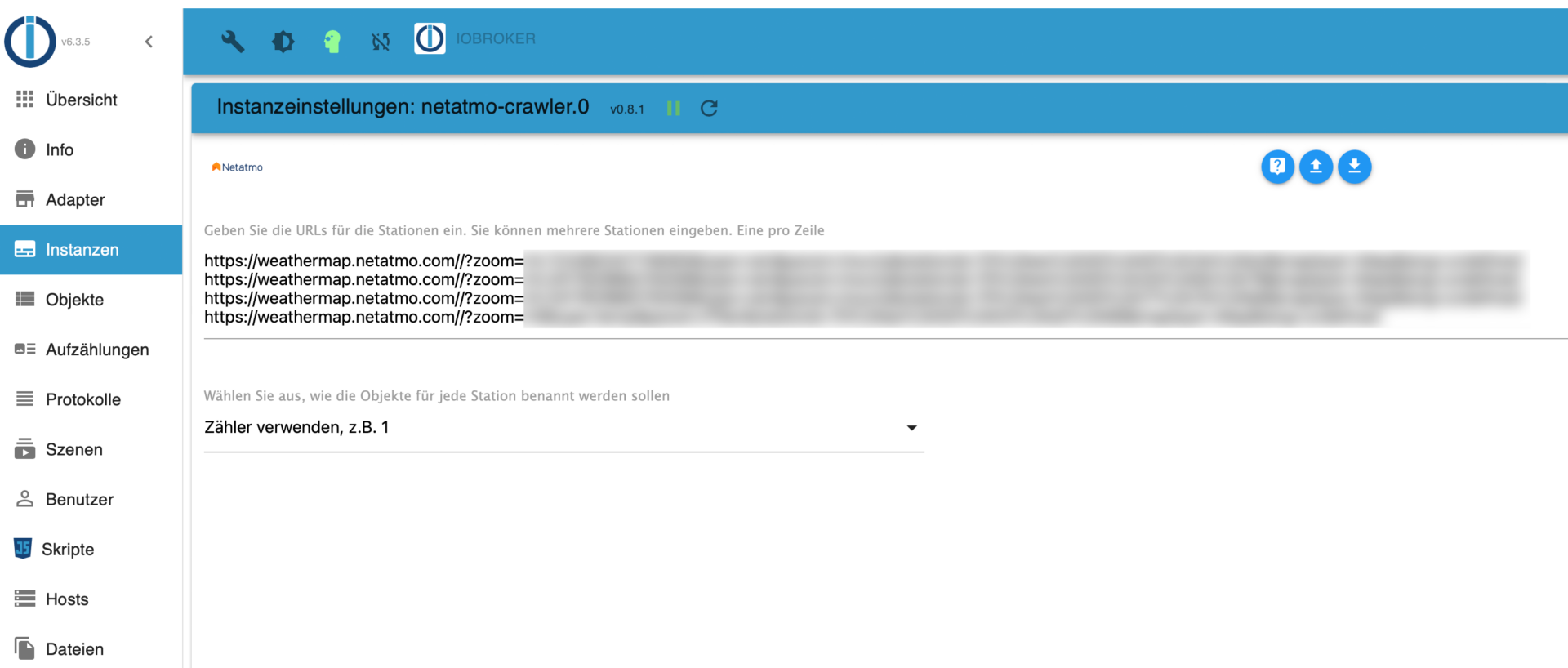Click the wrench settings icon in top bar

(233, 41)
